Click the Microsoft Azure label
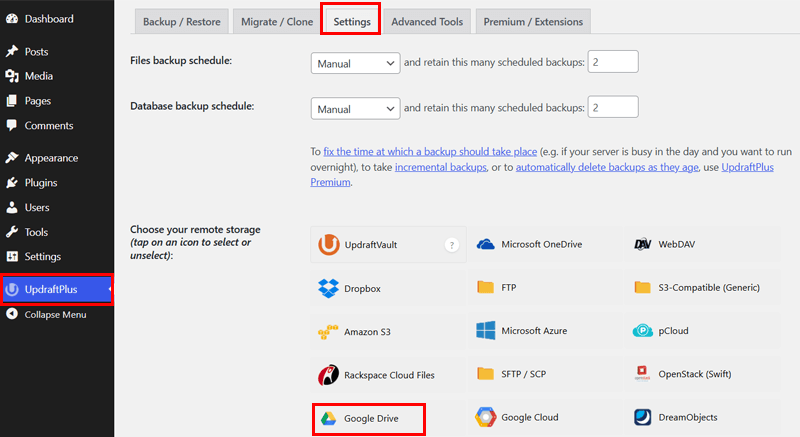 click(534, 330)
